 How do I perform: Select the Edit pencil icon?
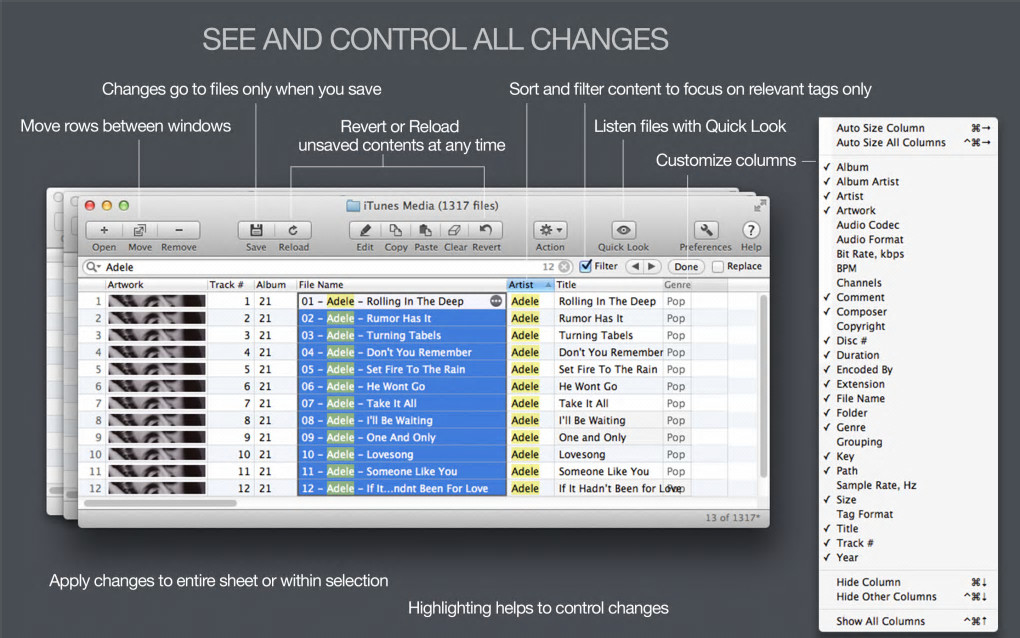pos(365,230)
